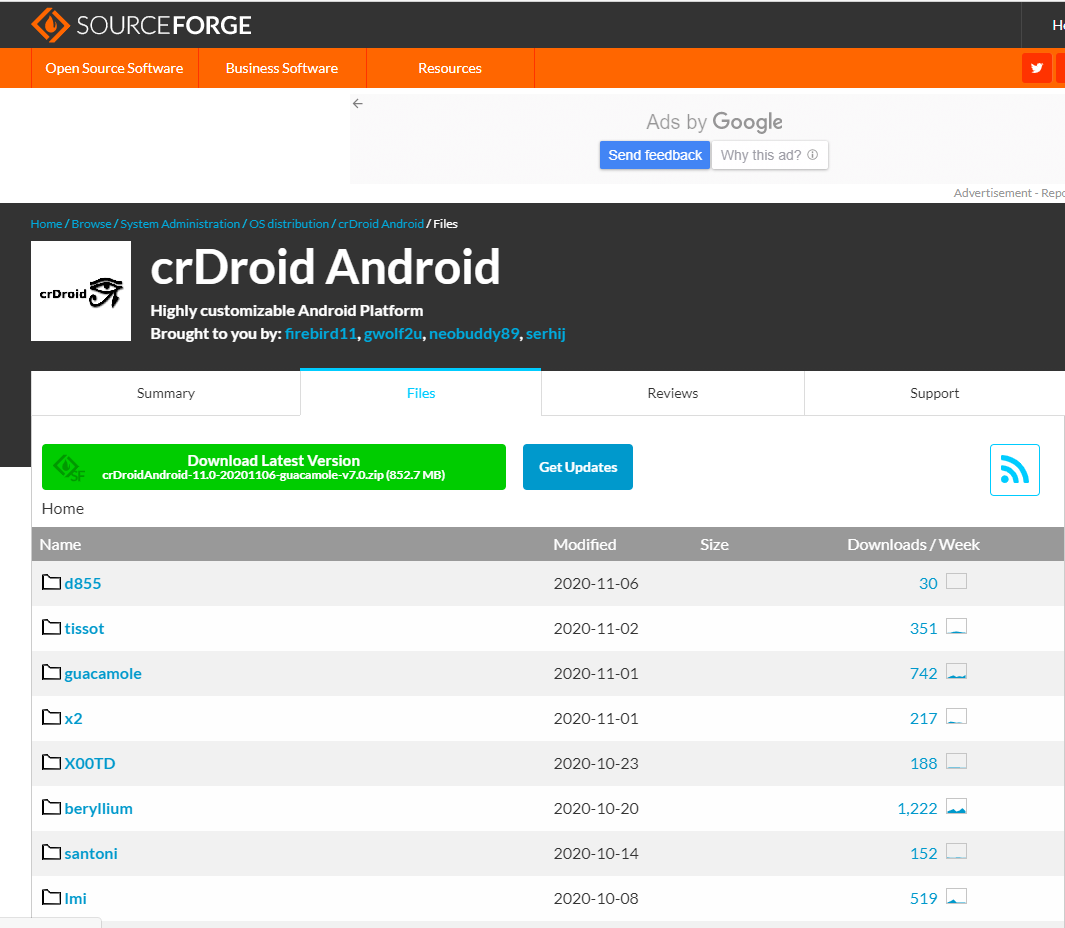The height and width of the screenshot is (928, 1065).
Task: Open the x2 folder link
Action: tap(73, 718)
